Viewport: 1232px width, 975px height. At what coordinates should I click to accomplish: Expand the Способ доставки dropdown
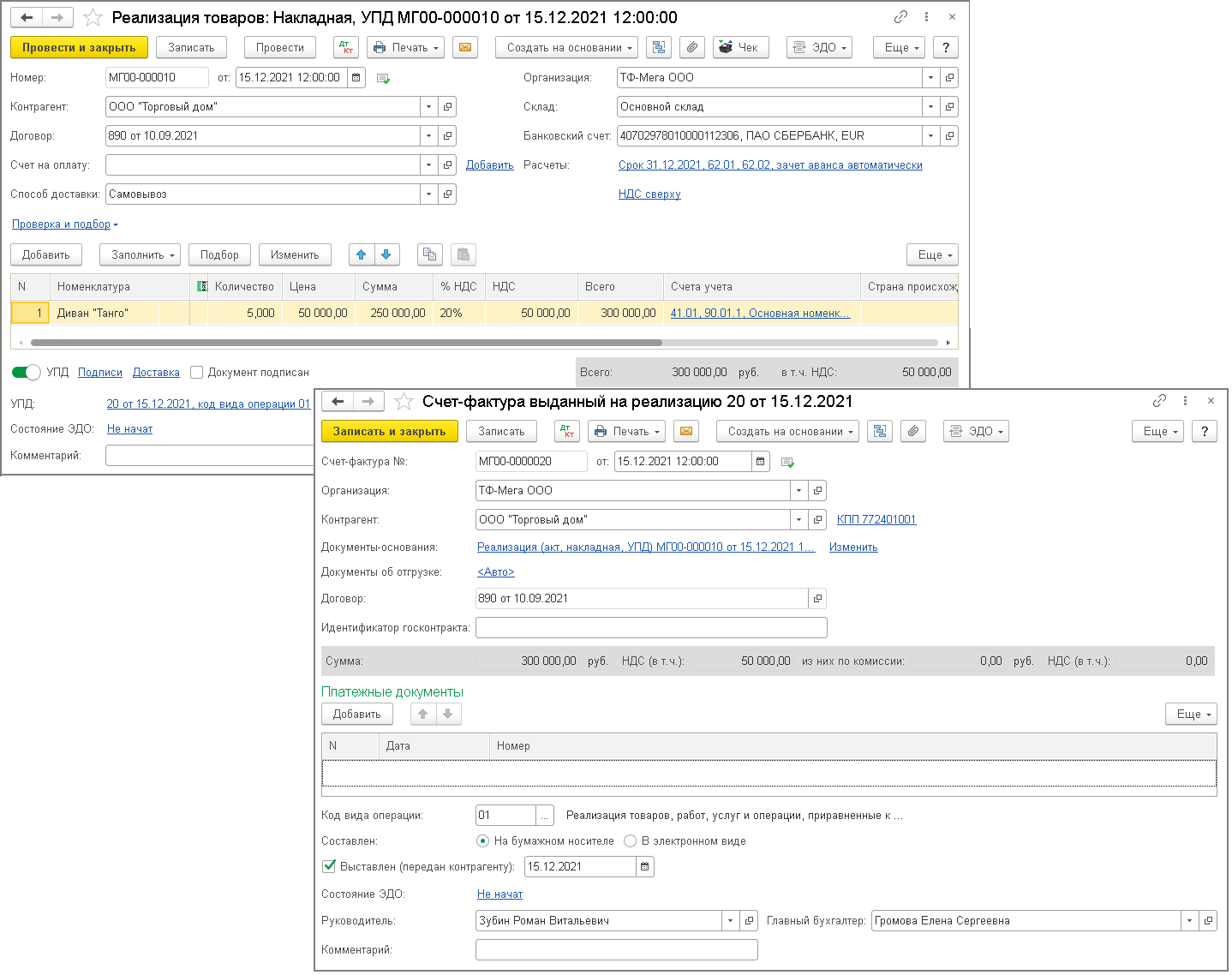click(x=428, y=194)
